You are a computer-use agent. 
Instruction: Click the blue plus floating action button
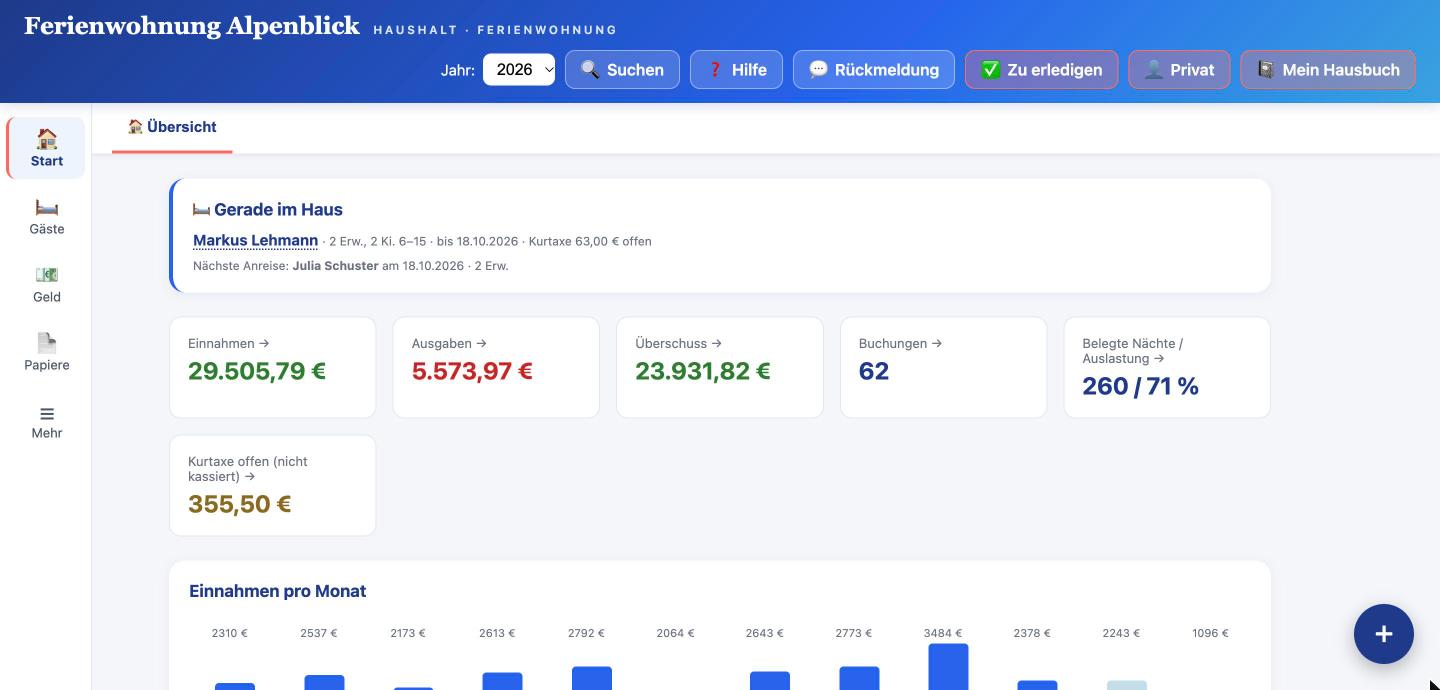tap(1383, 634)
